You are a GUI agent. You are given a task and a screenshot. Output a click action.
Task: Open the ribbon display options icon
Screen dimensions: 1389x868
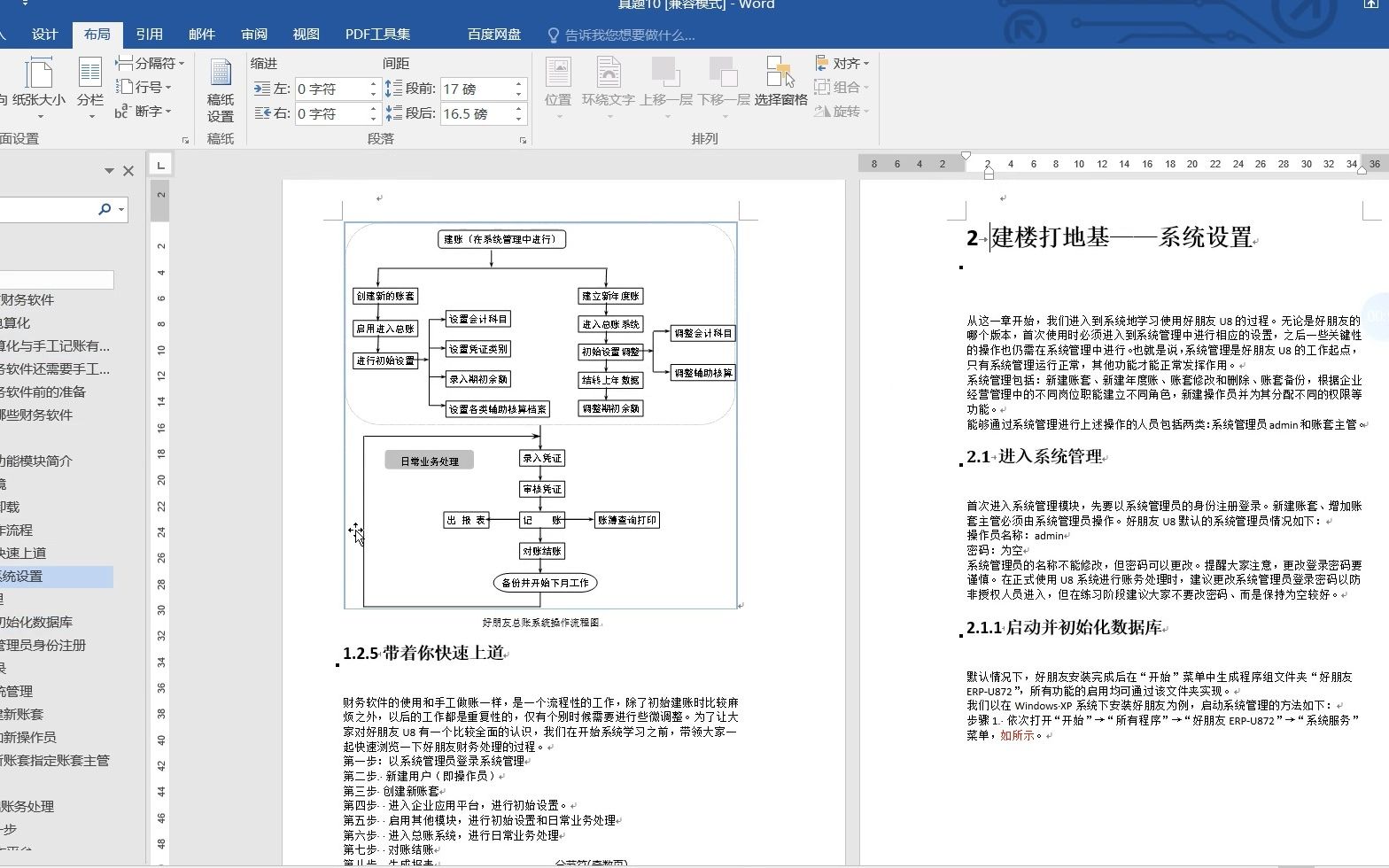click(1371, 4)
